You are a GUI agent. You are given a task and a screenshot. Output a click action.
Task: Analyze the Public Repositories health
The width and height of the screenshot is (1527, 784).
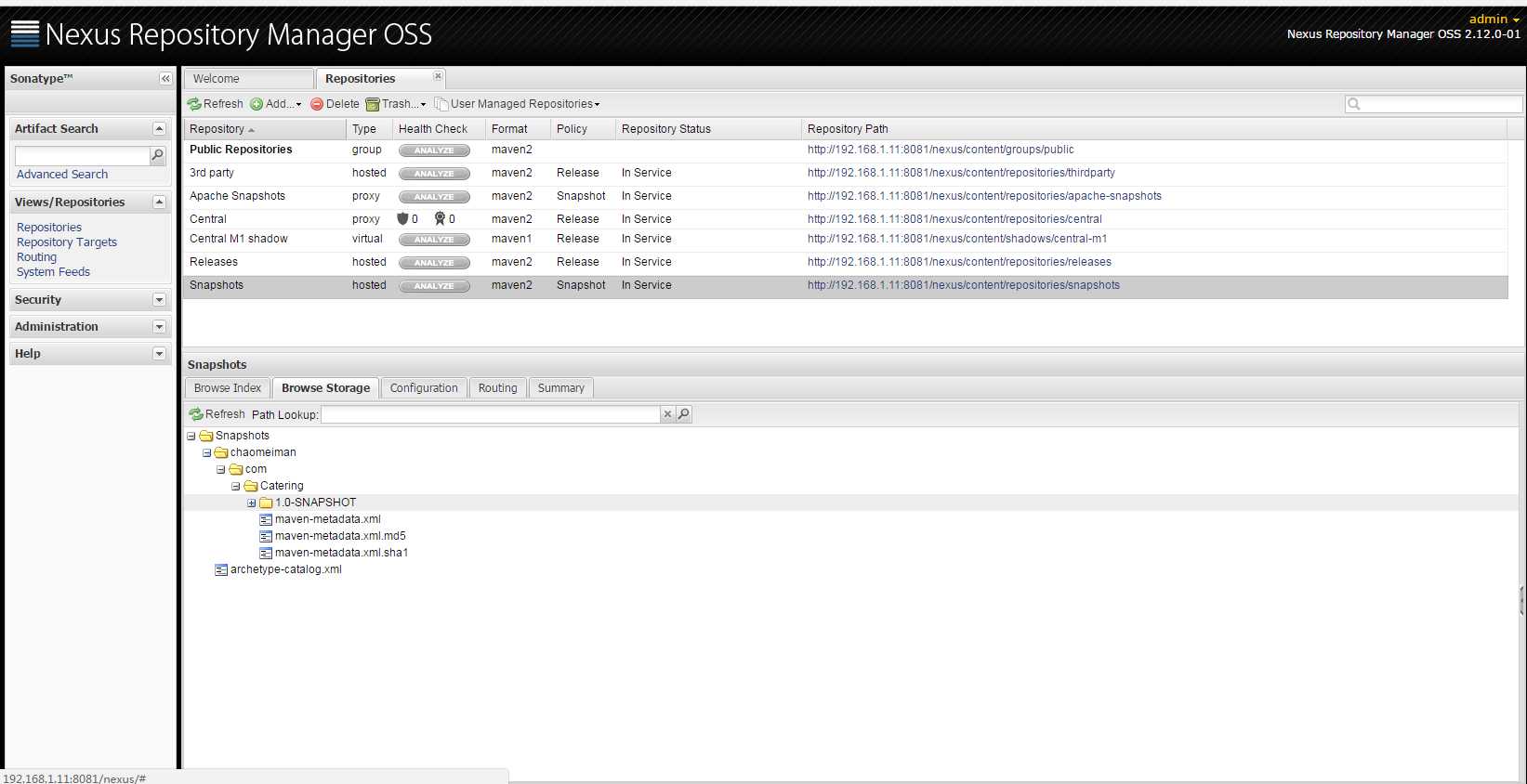(x=434, y=150)
